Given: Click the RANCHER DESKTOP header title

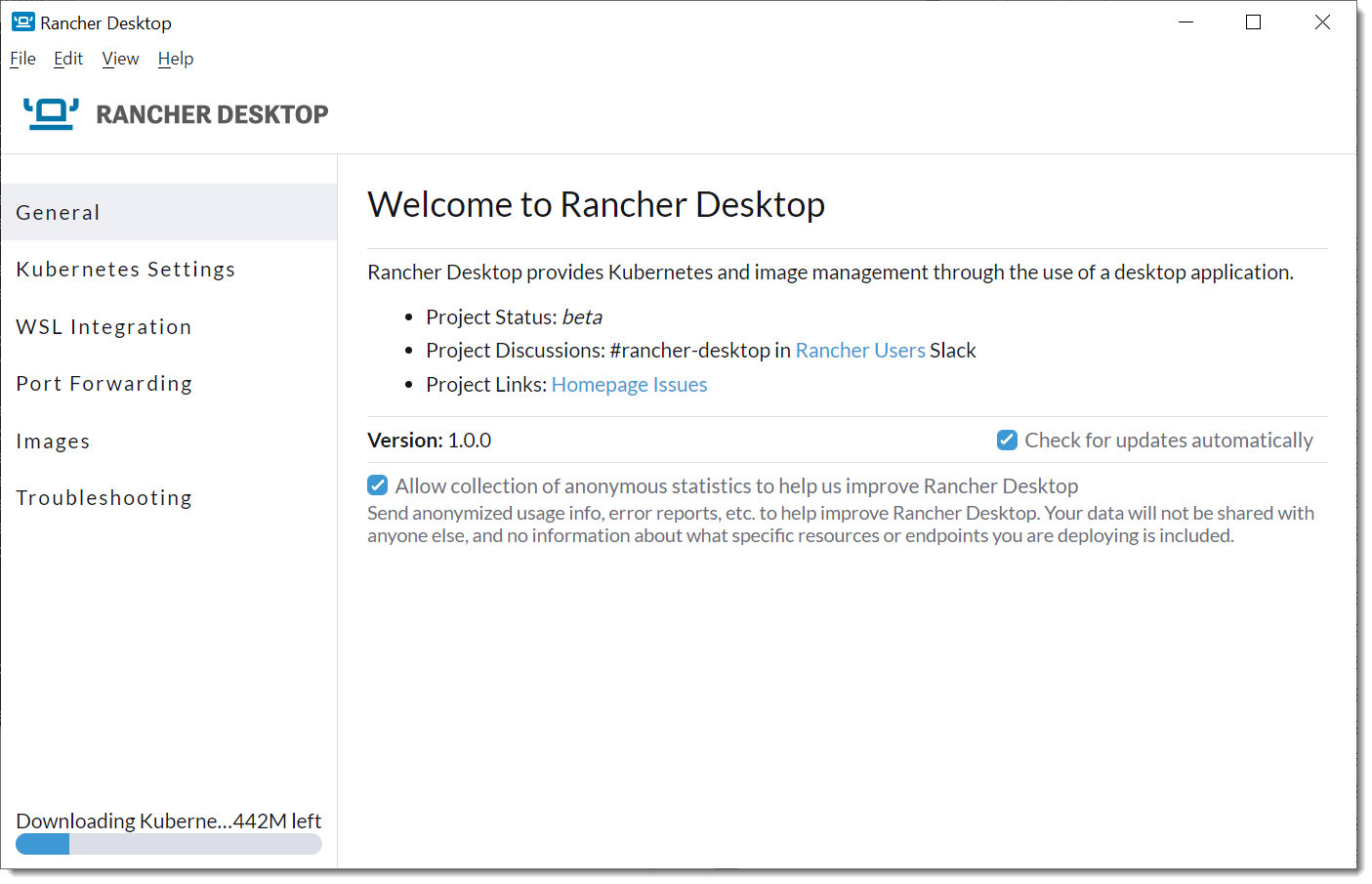Looking at the screenshot, I should 212,114.
